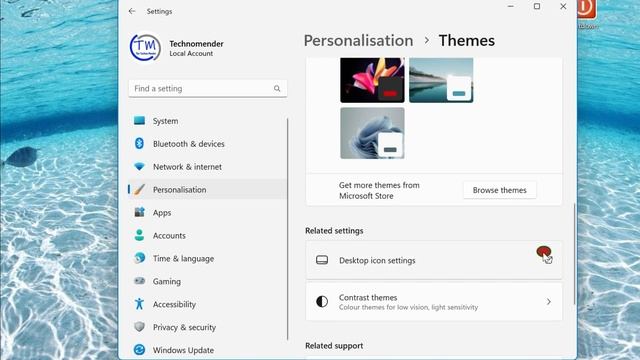Click the Gaming controller icon
The height and width of the screenshot is (360, 640).
tap(139, 281)
